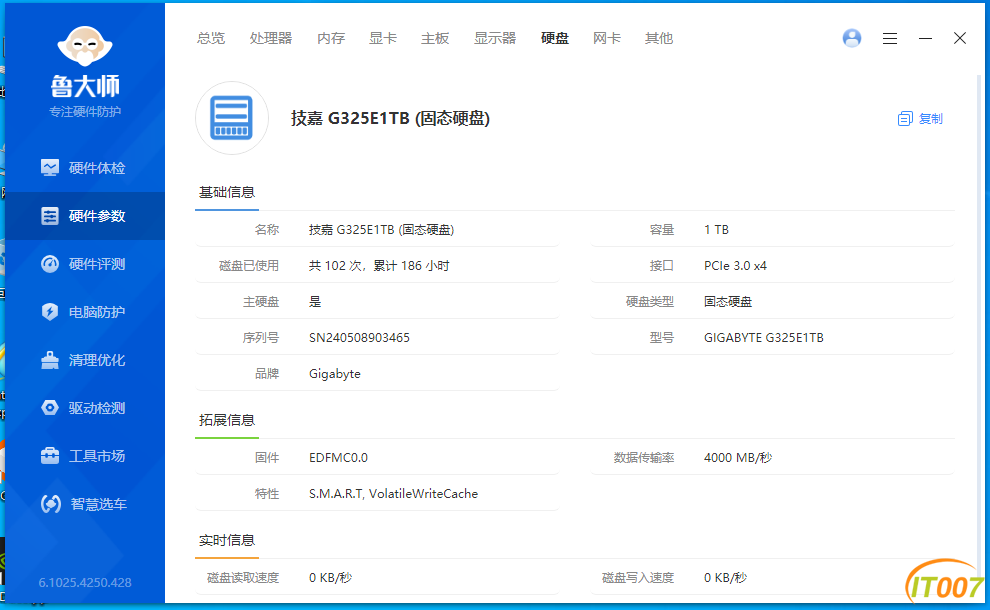The width and height of the screenshot is (990, 610).
Task: Click the user account avatar icon
Action: pos(852,38)
